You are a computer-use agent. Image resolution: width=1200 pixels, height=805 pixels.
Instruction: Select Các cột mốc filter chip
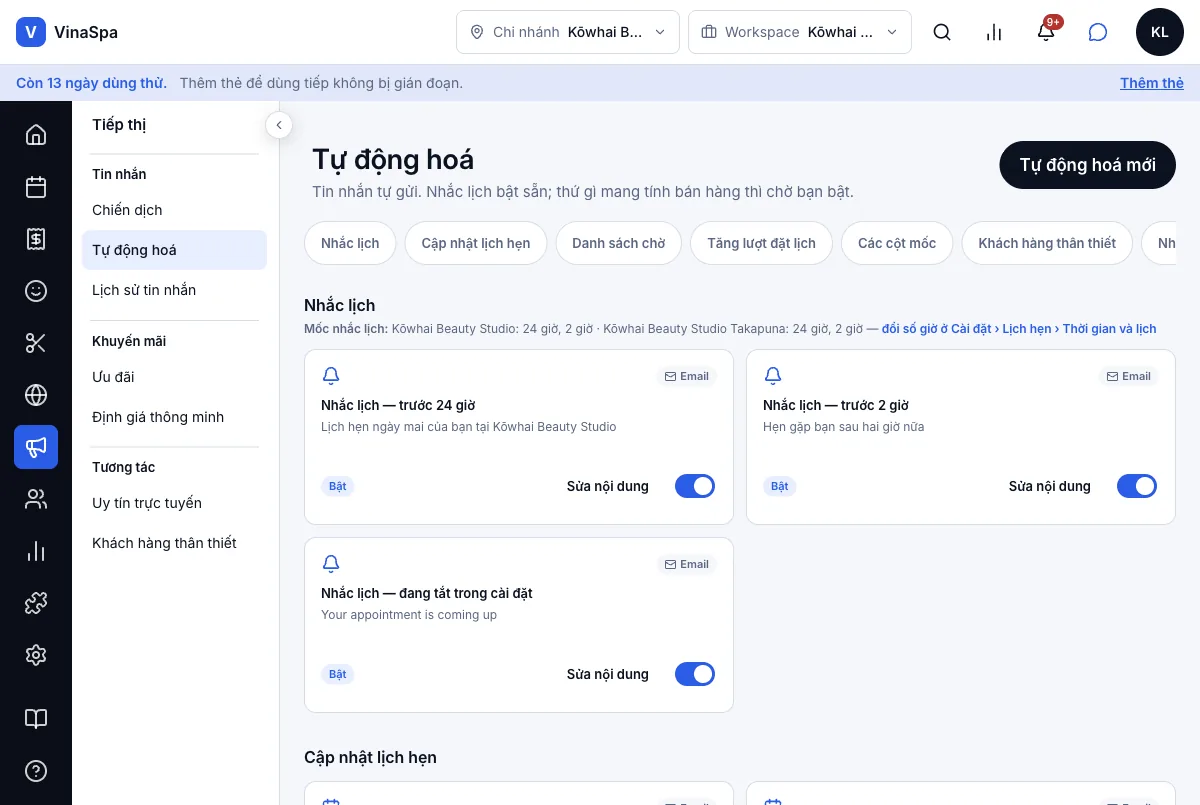(897, 243)
